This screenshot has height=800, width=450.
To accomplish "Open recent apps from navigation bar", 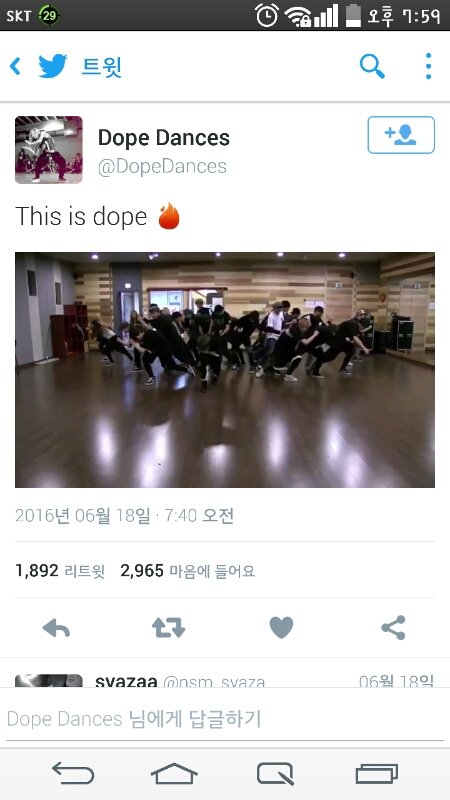I will 377,773.
